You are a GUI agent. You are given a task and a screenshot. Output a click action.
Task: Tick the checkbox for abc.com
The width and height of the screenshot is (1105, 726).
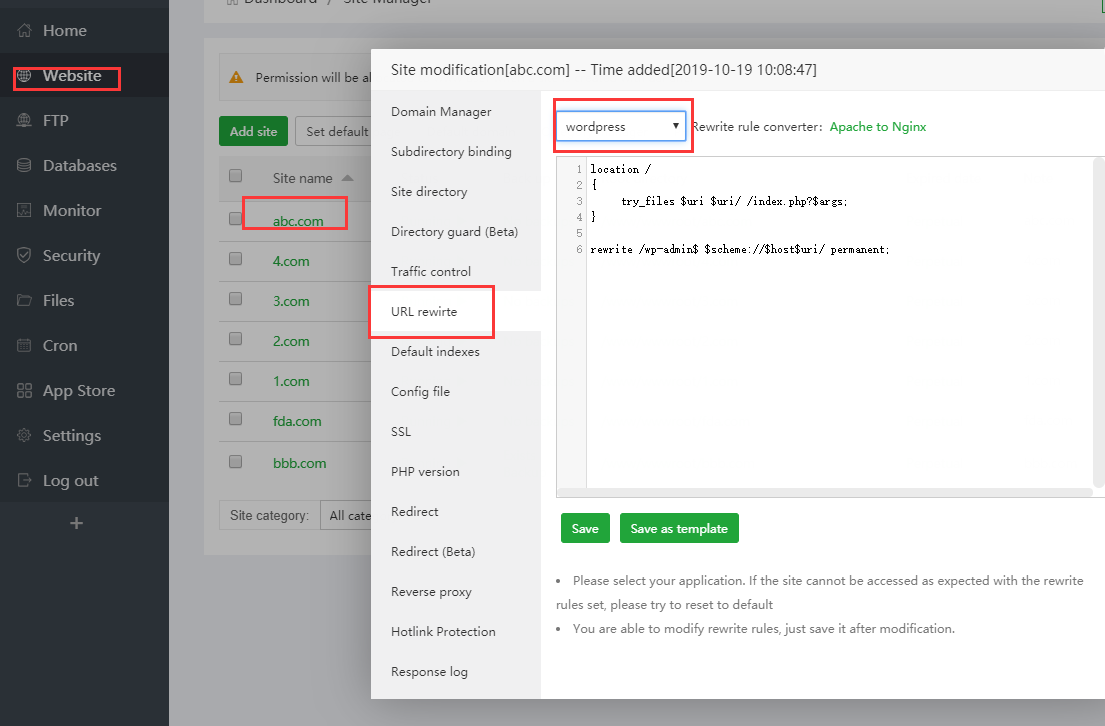pos(235,219)
